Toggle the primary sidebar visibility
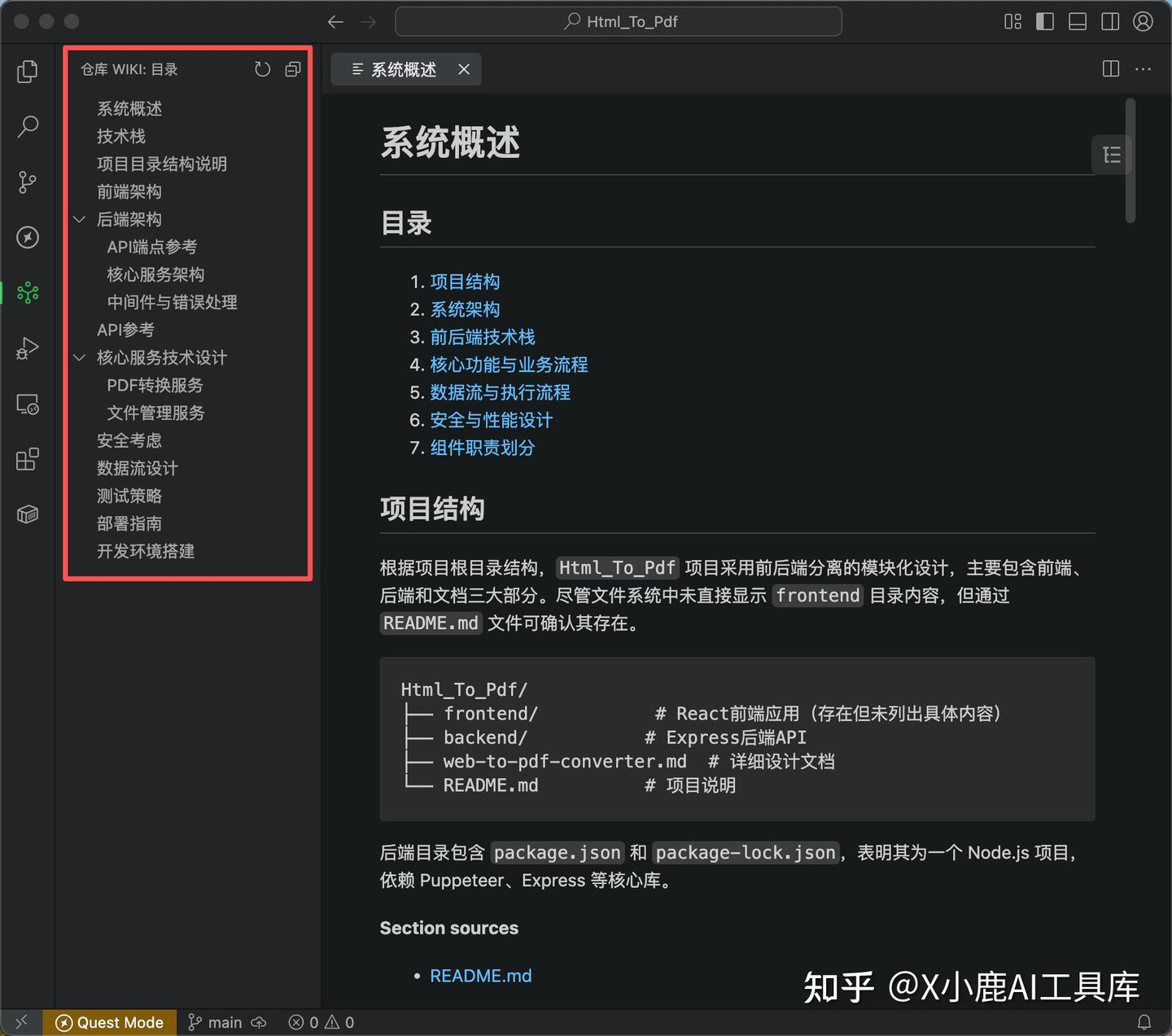1172x1036 pixels. click(1044, 21)
